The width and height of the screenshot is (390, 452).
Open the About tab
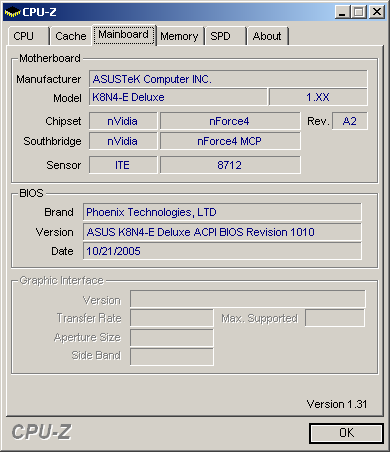(x=267, y=36)
